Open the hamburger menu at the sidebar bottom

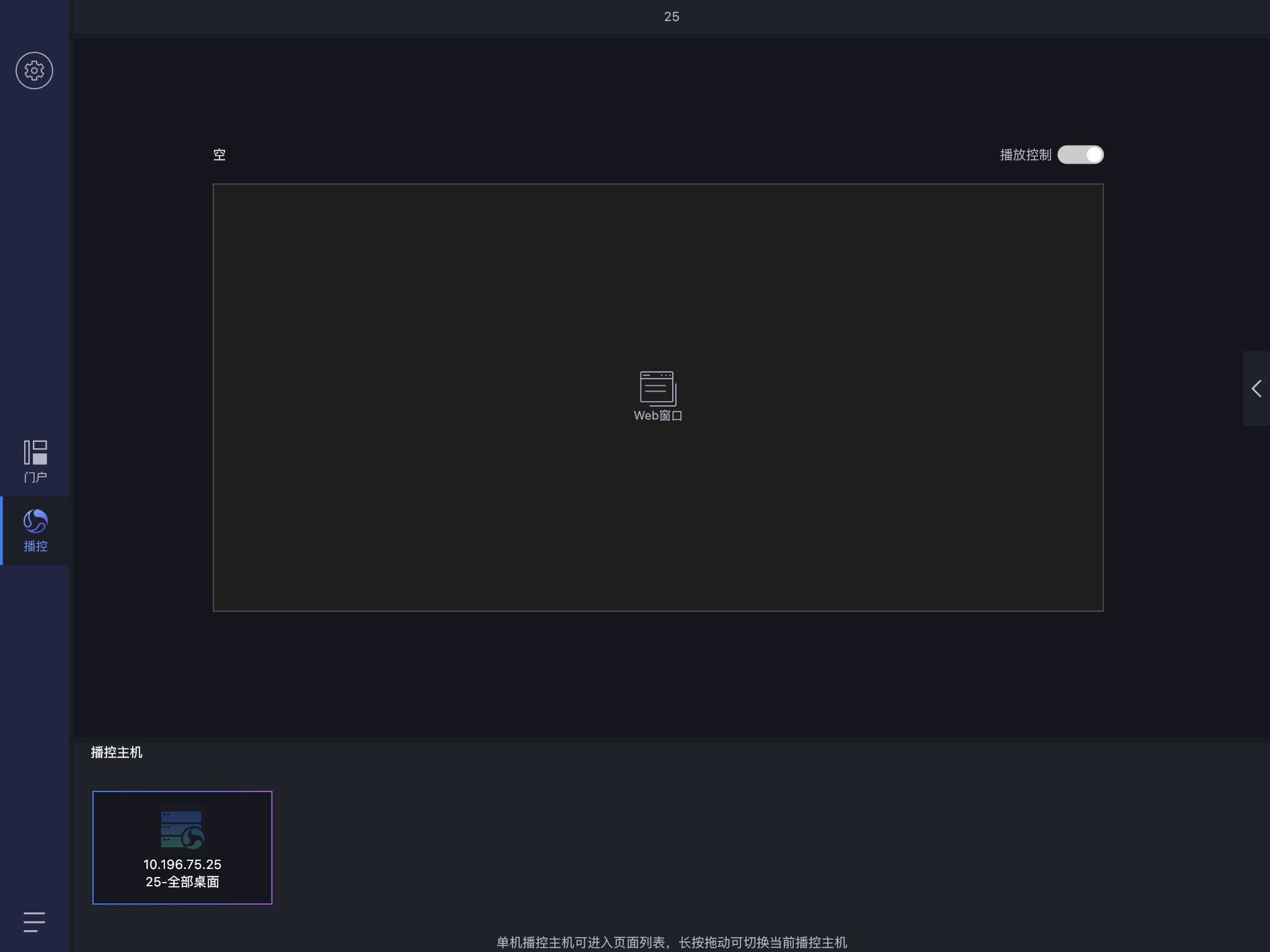click(x=34, y=922)
